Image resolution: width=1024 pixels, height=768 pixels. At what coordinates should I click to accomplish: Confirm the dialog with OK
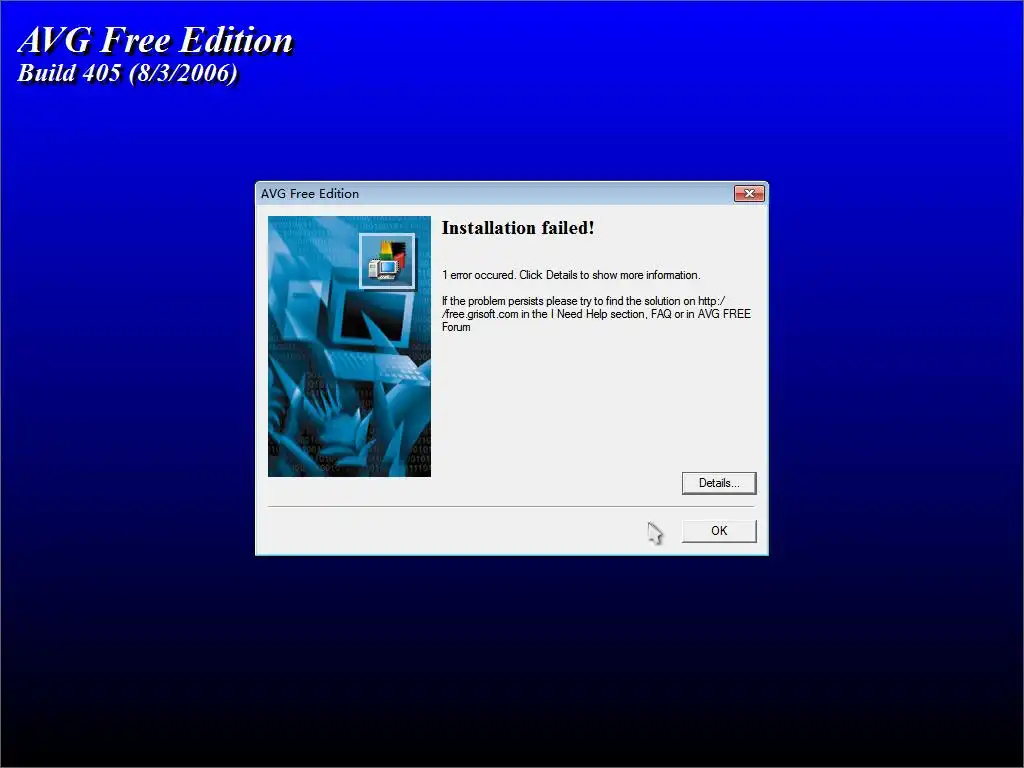tap(719, 531)
